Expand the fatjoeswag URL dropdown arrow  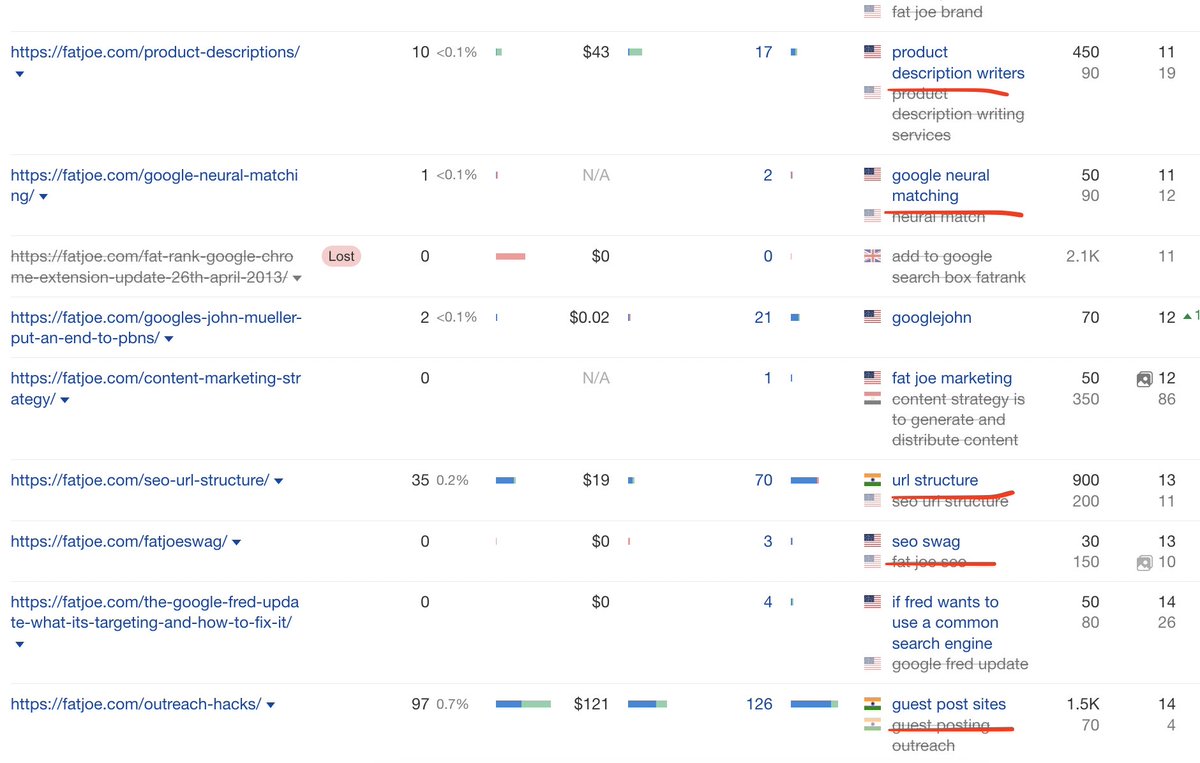(236, 541)
